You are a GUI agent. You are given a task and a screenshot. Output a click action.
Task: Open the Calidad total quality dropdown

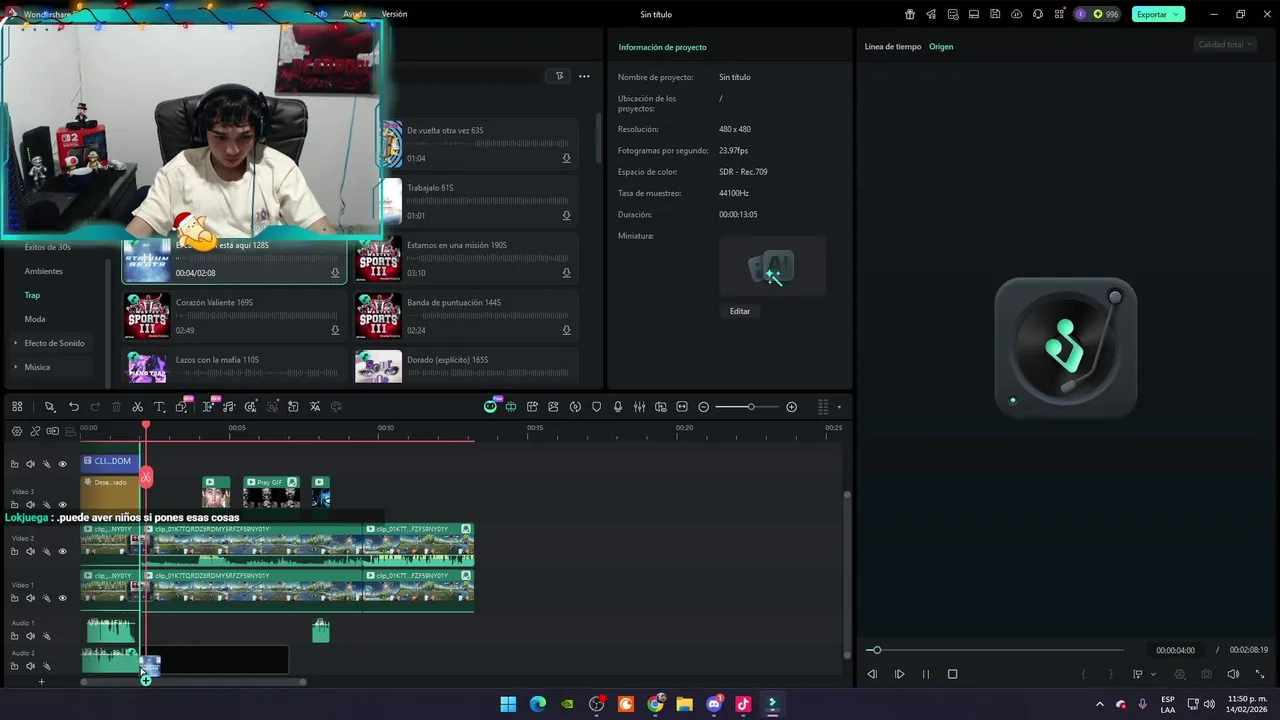(x=1226, y=44)
